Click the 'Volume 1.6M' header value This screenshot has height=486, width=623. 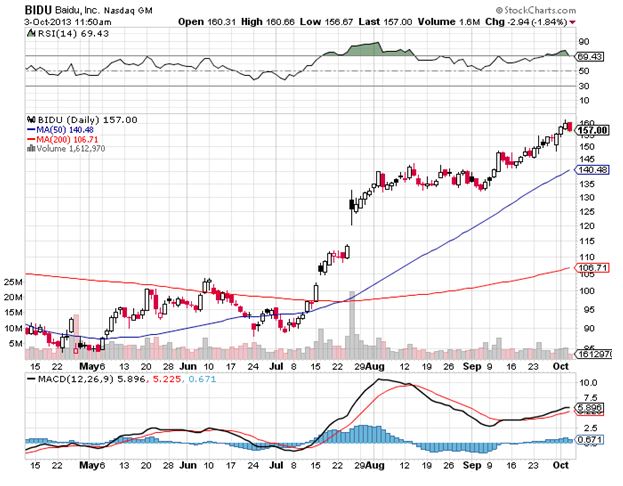point(449,22)
